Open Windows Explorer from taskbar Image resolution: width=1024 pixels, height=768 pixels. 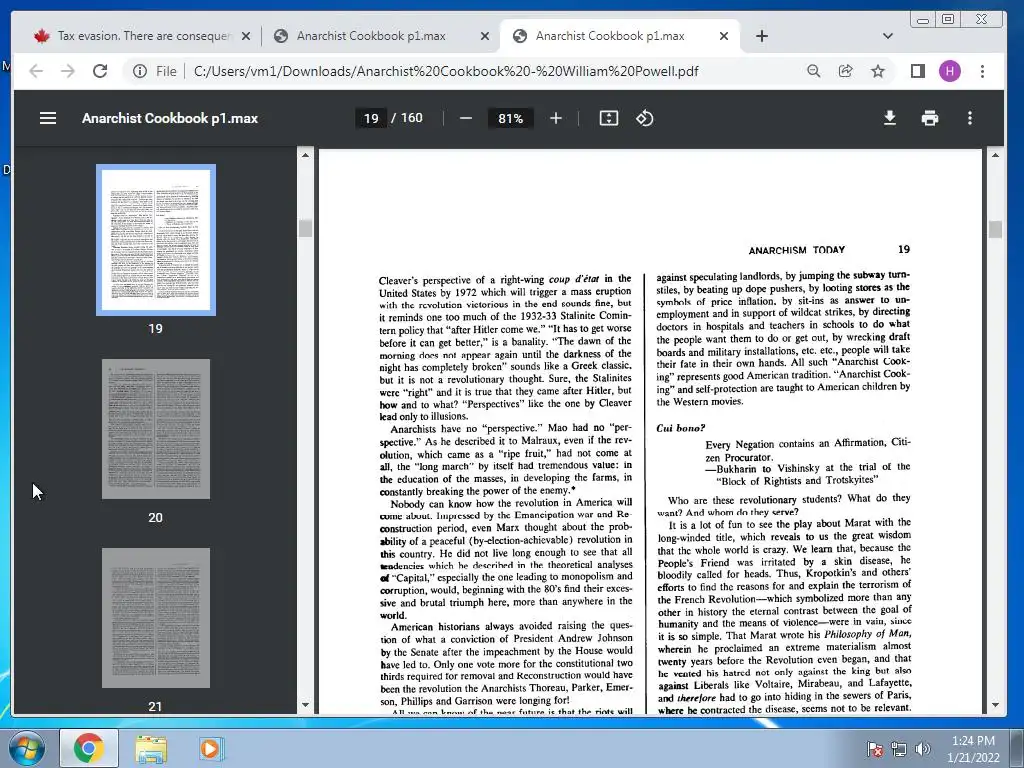click(x=151, y=748)
